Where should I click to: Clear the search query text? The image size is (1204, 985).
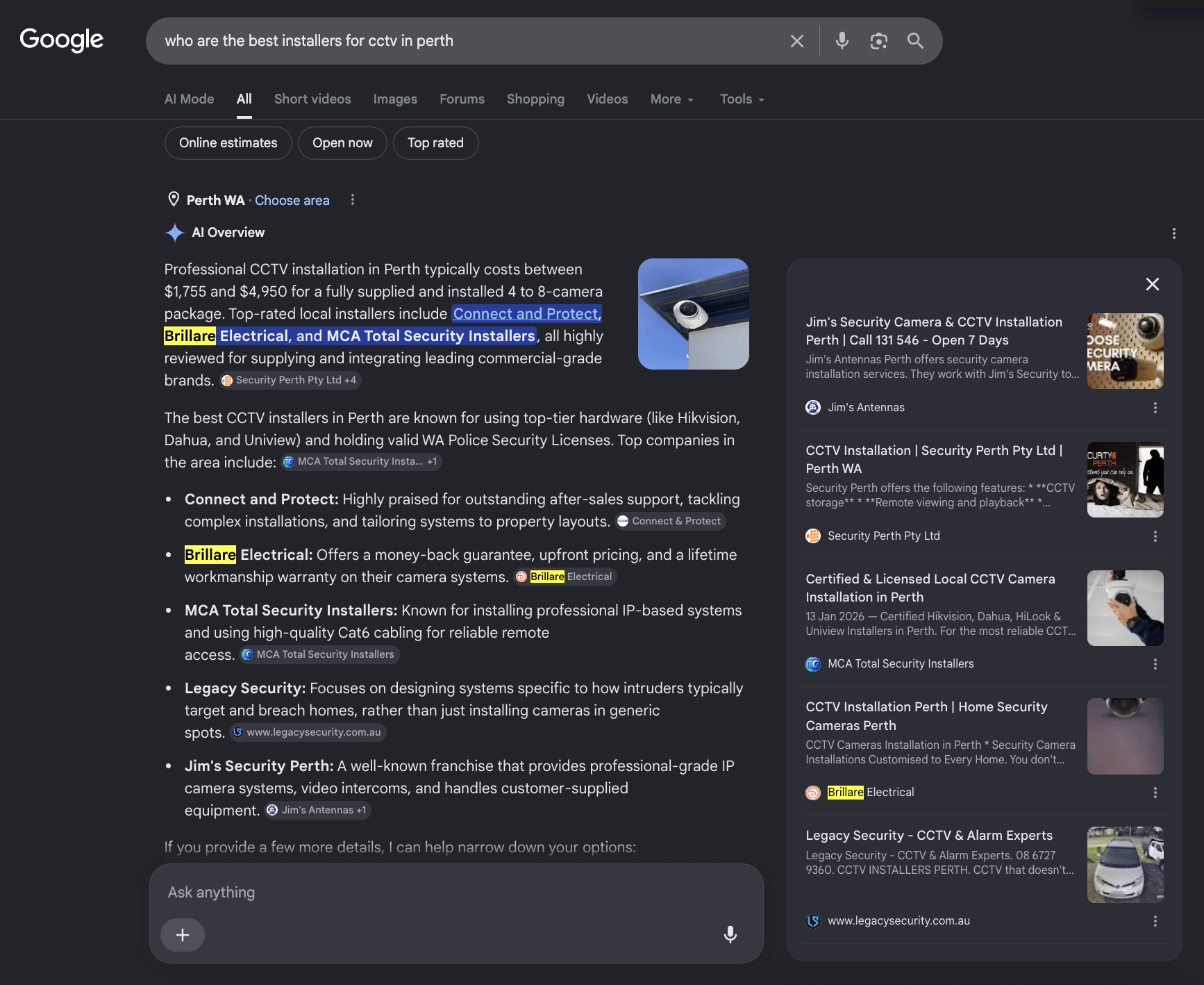pyautogui.click(x=797, y=41)
